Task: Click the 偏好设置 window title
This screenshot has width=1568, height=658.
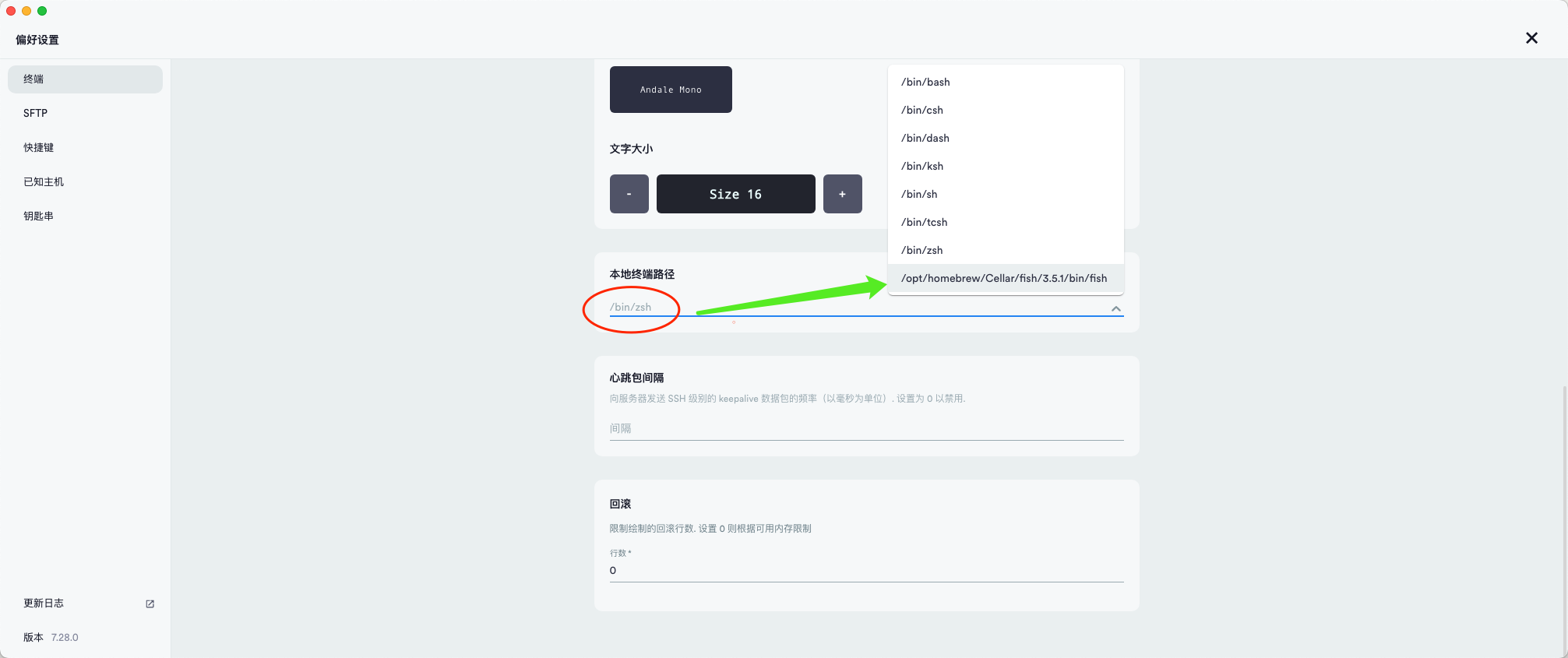Action: click(x=37, y=40)
